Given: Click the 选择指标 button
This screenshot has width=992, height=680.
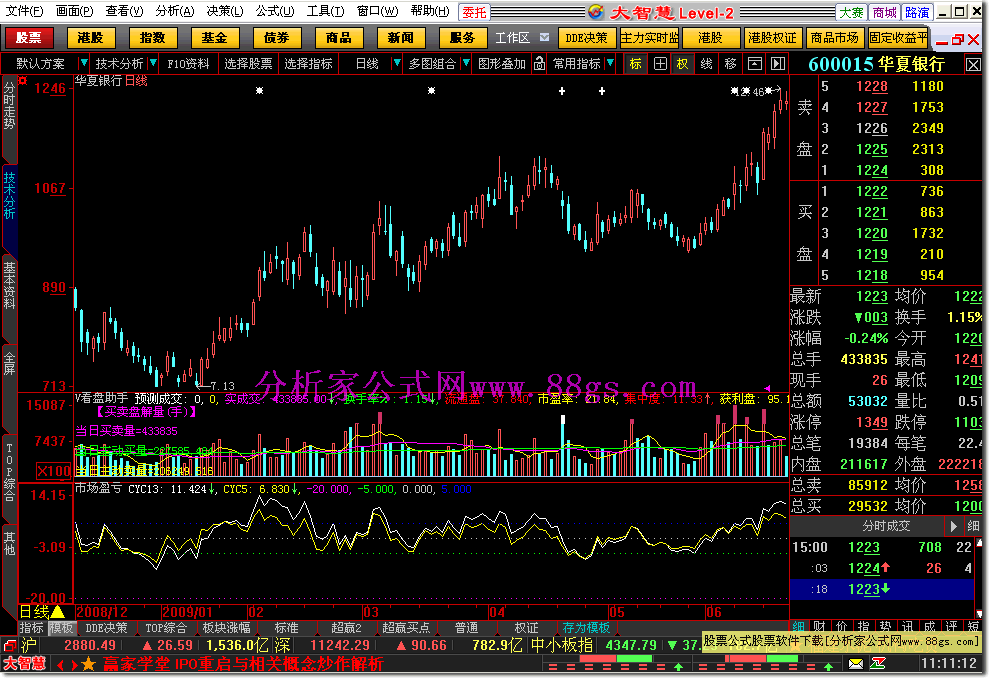Looking at the screenshot, I should tap(309, 63).
